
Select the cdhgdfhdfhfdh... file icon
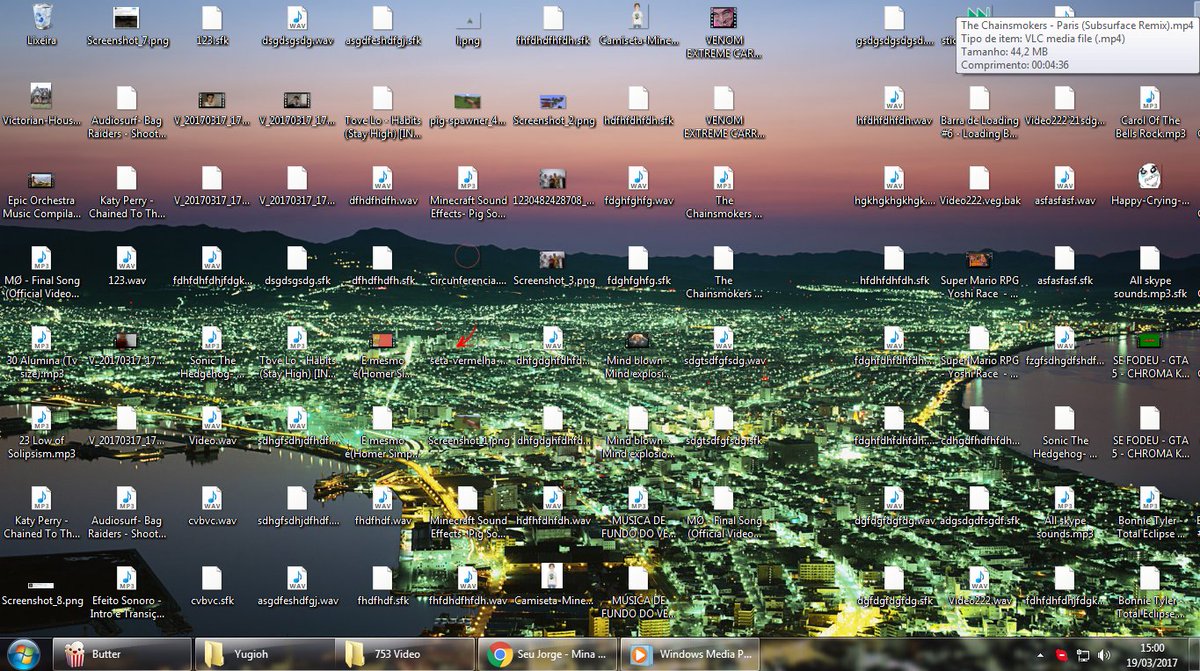click(x=979, y=425)
